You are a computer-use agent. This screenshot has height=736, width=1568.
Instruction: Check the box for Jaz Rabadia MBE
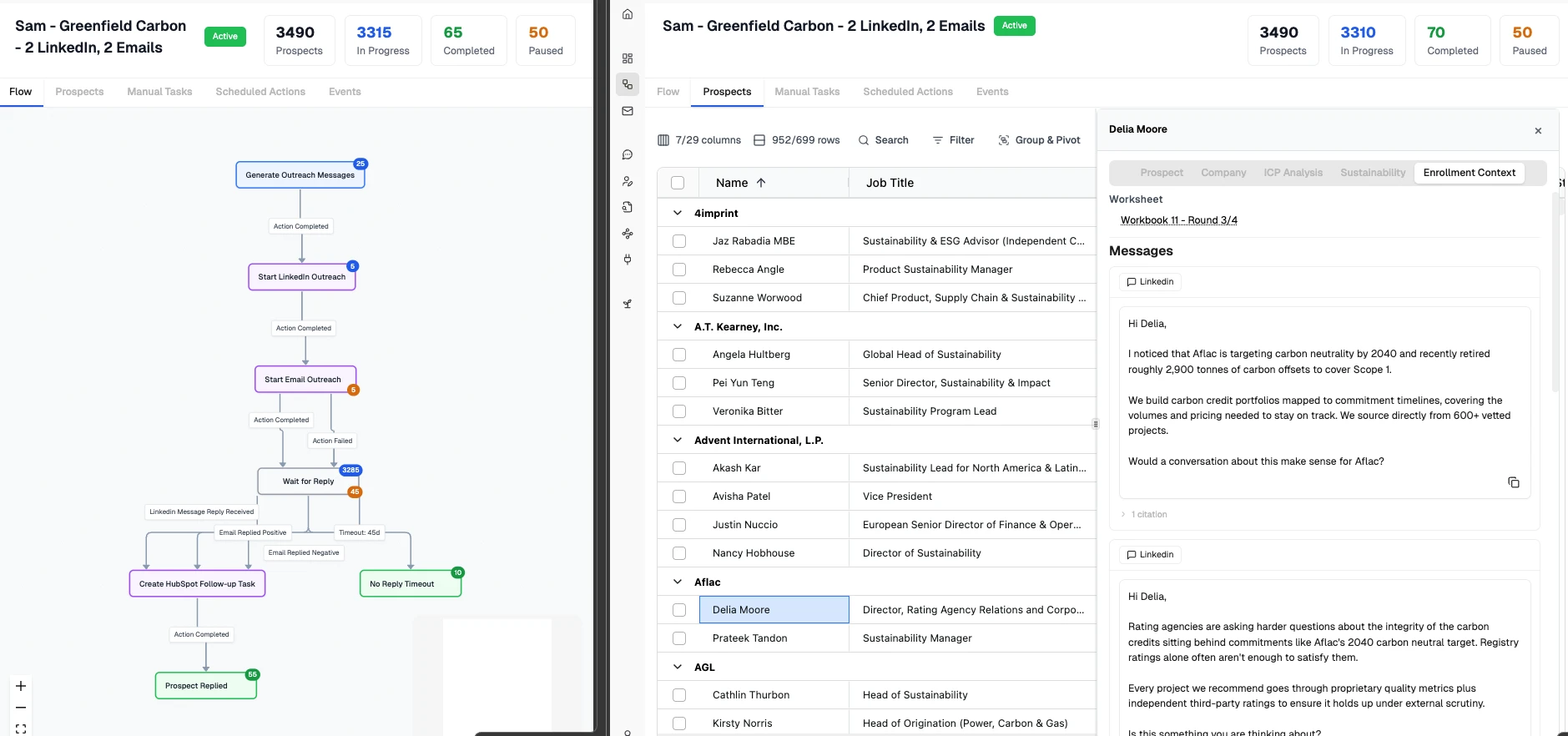679,241
